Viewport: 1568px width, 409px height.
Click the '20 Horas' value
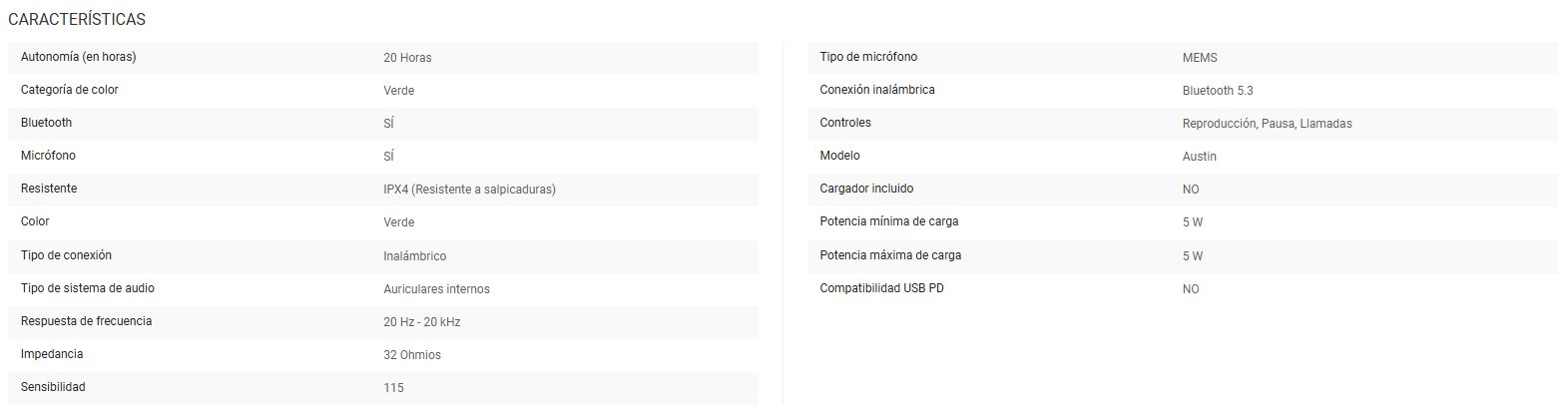(x=407, y=58)
